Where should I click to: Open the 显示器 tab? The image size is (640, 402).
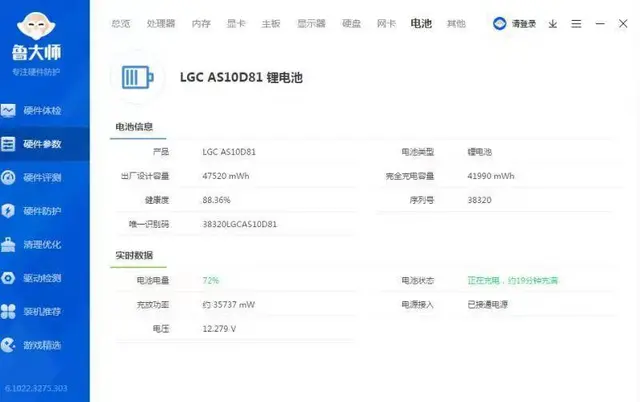coord(311,24)
